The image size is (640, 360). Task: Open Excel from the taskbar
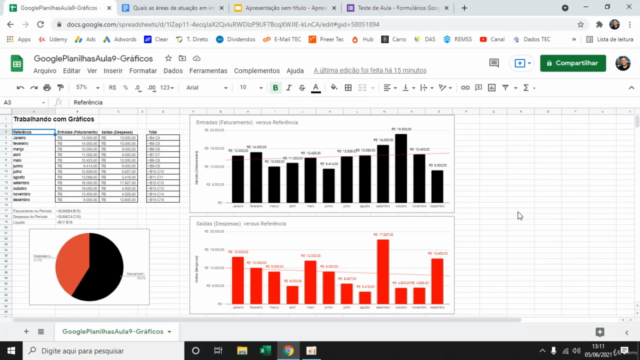265,351
